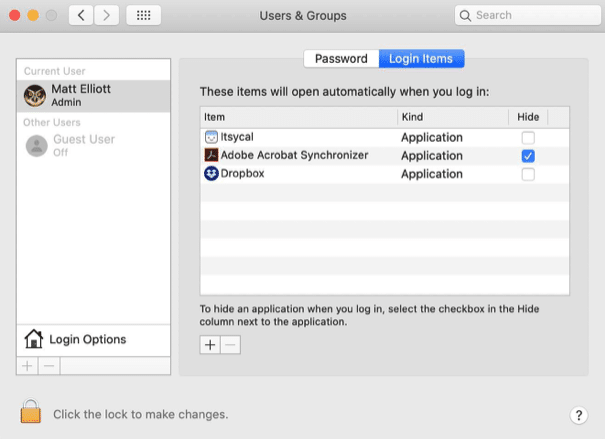The width and height of the screenshot is (605, 439).
Task: Click the Dropbox app icon in list
Action: (x=211, y=174)
